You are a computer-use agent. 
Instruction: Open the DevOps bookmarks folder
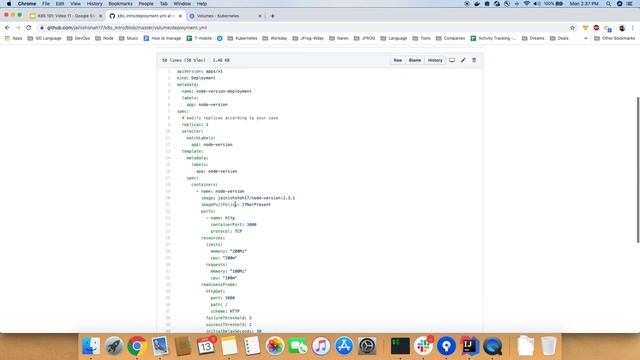coord(78,38)
